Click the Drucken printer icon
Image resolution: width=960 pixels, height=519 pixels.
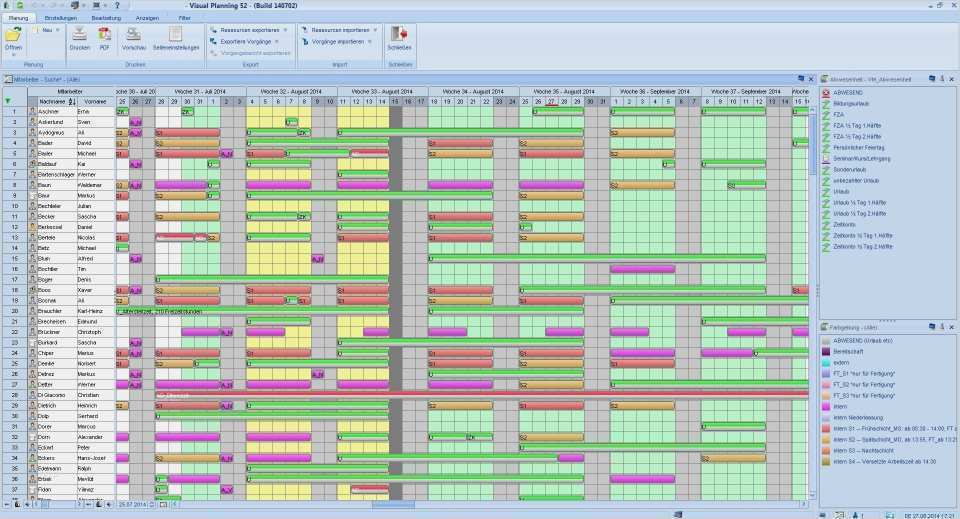click(79, 34)
